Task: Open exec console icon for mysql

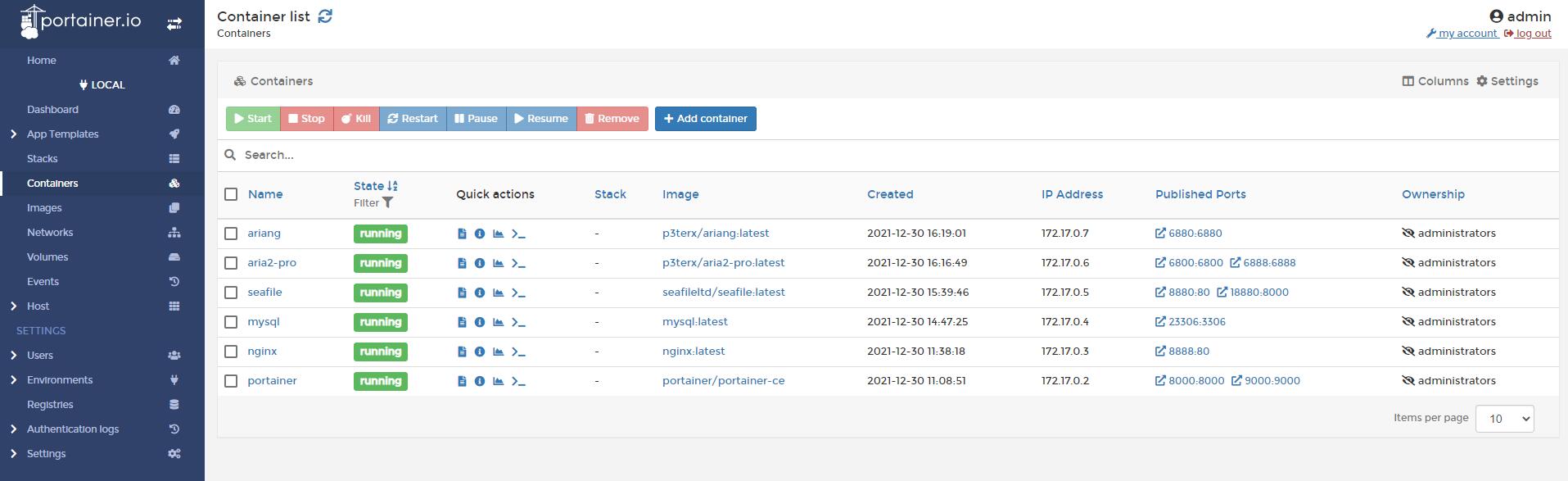Action: [x=518, y=322]
